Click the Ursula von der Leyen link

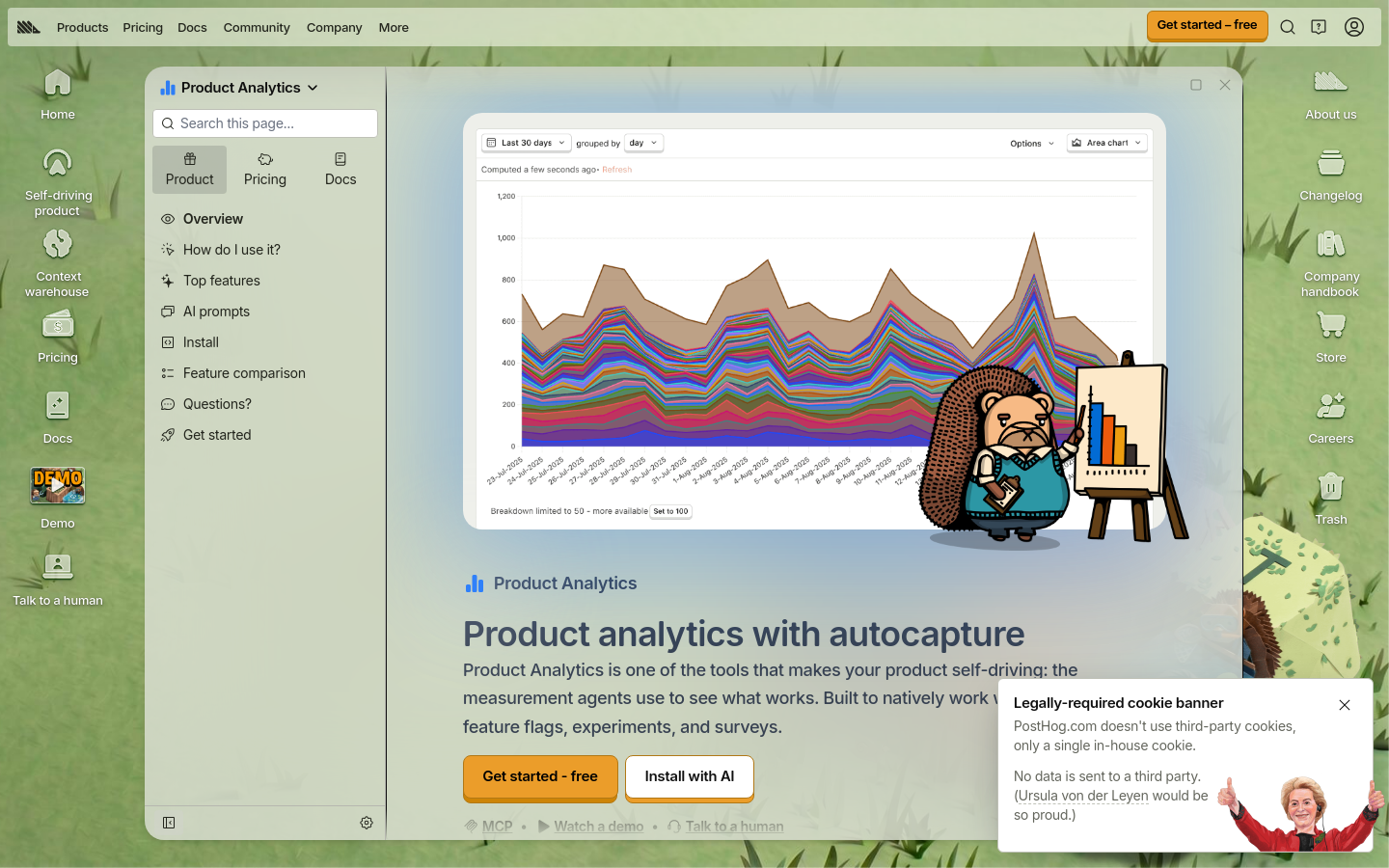(x=1083, y=796)
